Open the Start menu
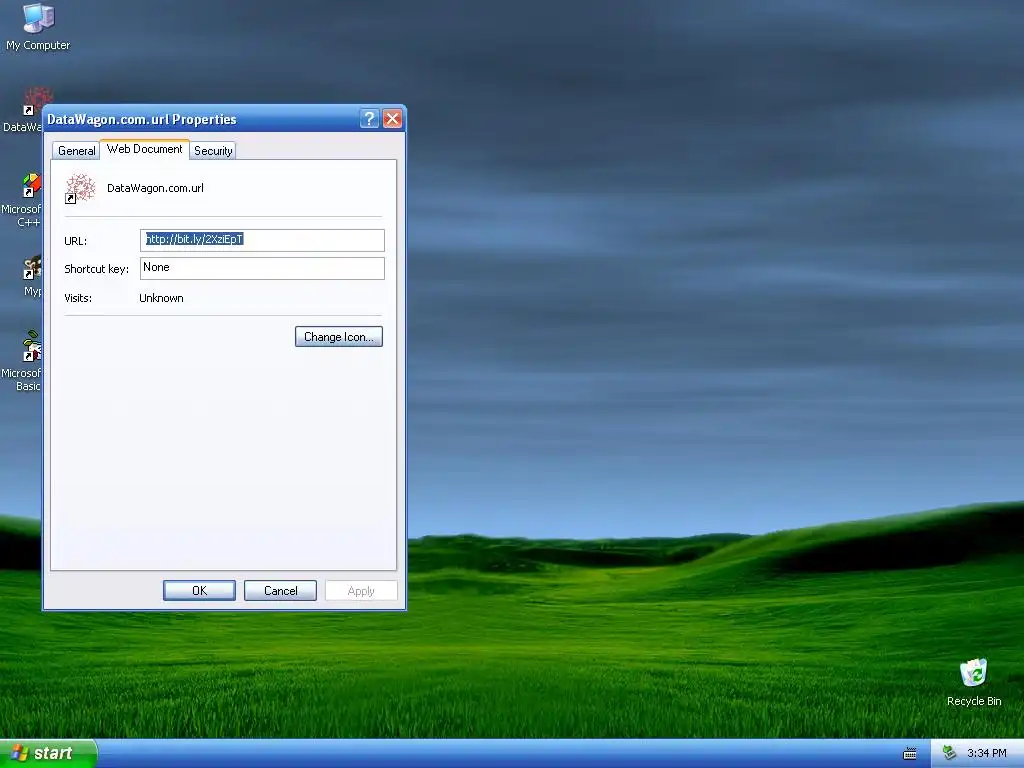 click(48, 753)
